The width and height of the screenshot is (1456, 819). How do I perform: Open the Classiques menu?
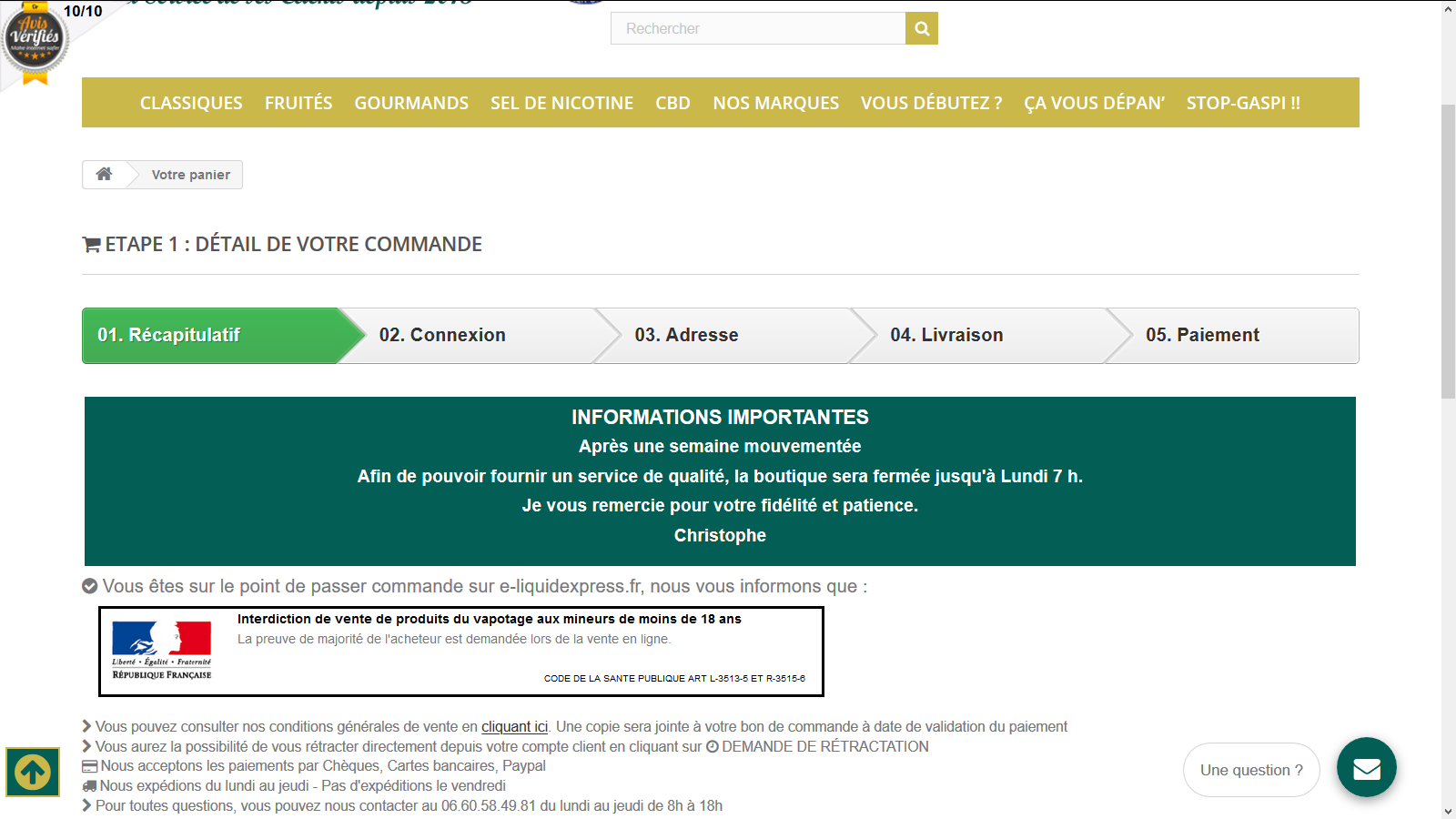(x=191, y=103)
